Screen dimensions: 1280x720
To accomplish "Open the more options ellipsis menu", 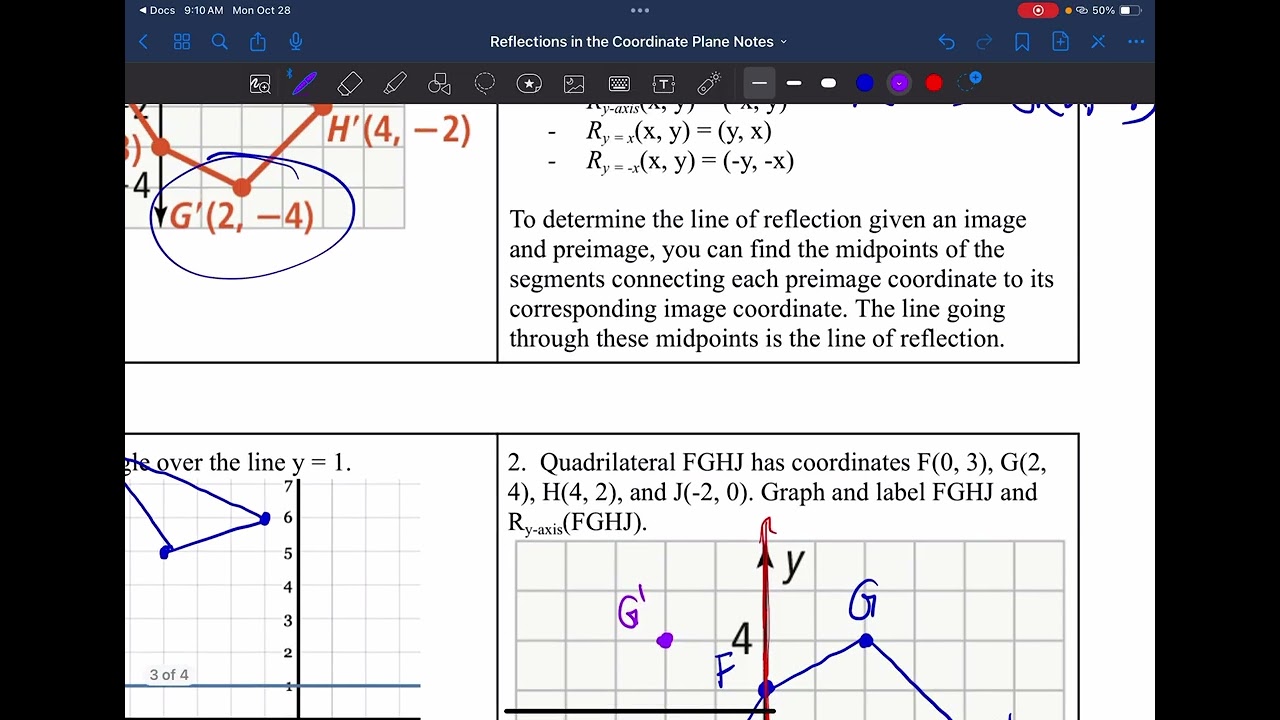I will (1136, 42).
